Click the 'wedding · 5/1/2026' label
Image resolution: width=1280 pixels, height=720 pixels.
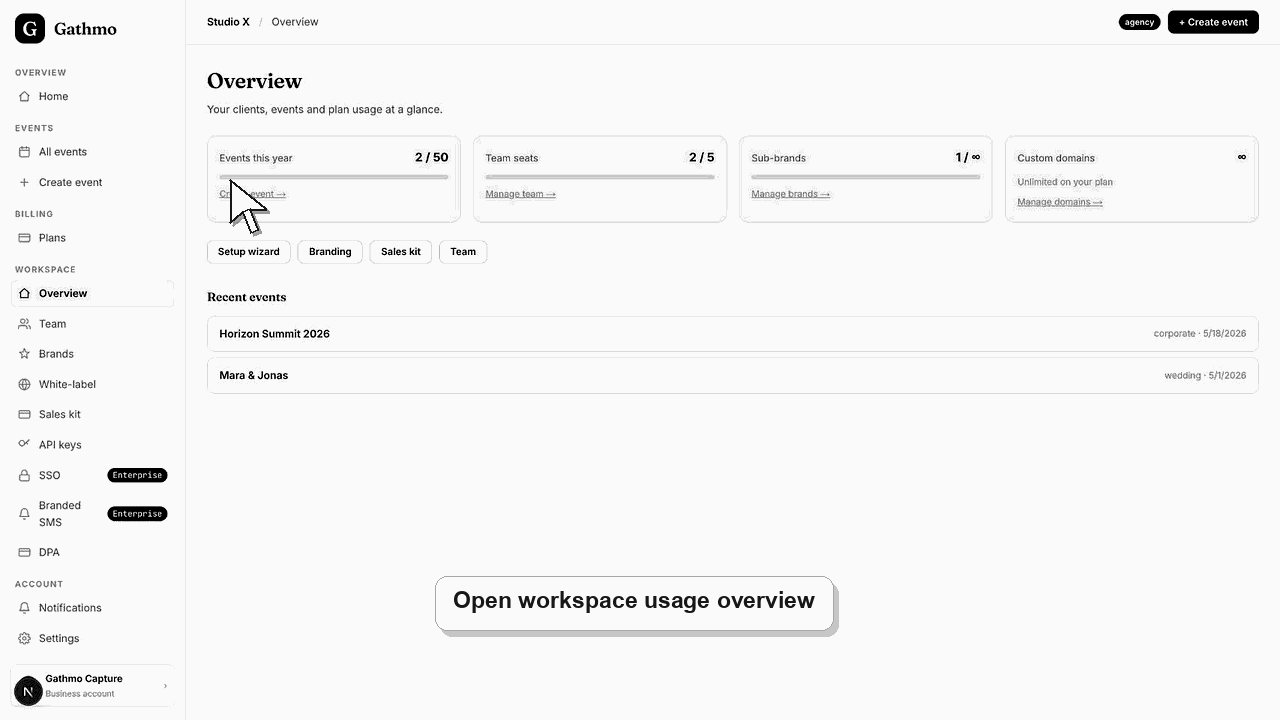[x=1205, y=376]
